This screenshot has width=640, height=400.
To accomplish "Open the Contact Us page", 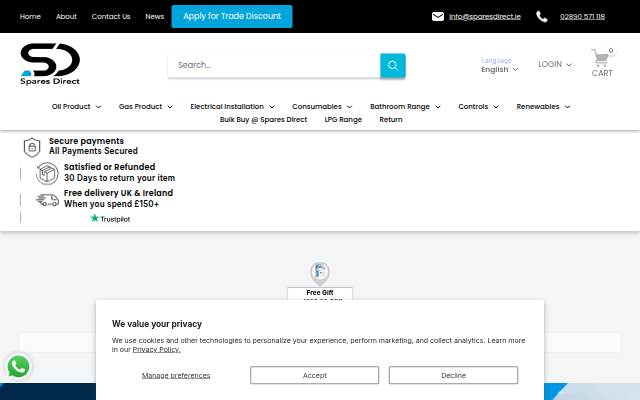I will (111, 17).
